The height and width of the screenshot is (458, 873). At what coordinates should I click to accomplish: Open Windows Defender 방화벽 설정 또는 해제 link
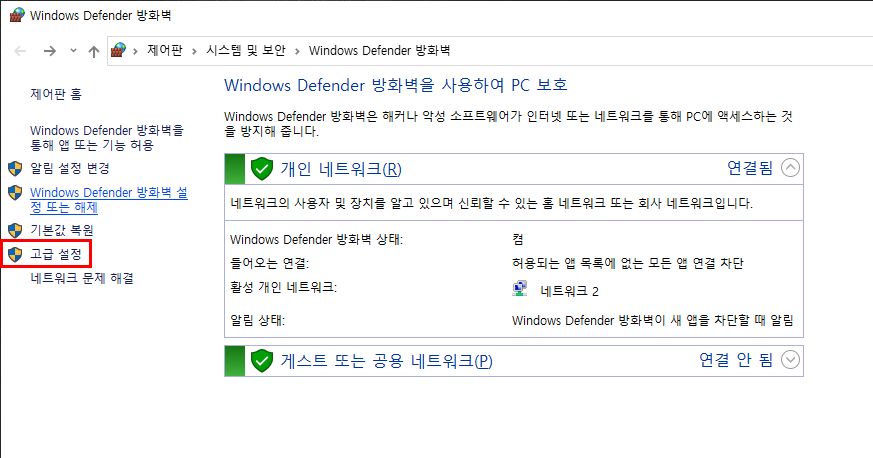(x=109, y=200)
